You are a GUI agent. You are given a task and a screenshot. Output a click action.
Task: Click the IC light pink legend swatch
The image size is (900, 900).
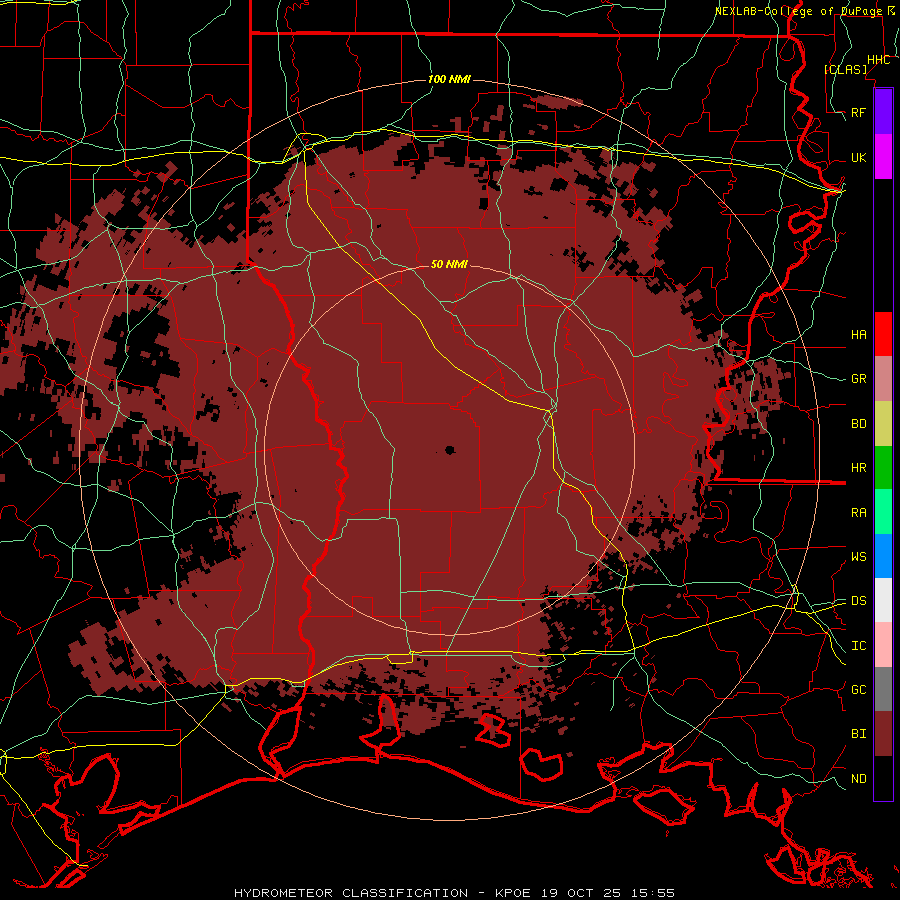[883, 645]
